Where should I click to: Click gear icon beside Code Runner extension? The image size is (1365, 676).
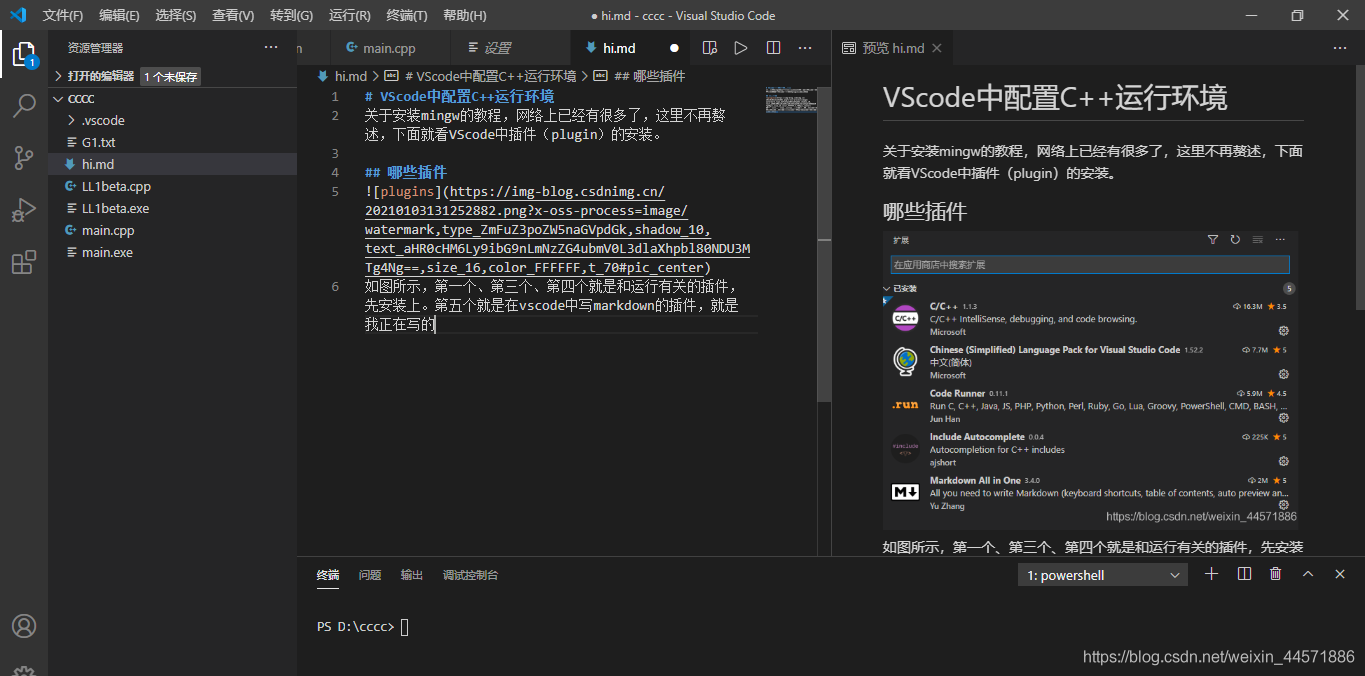click(x=1284, y=418)
